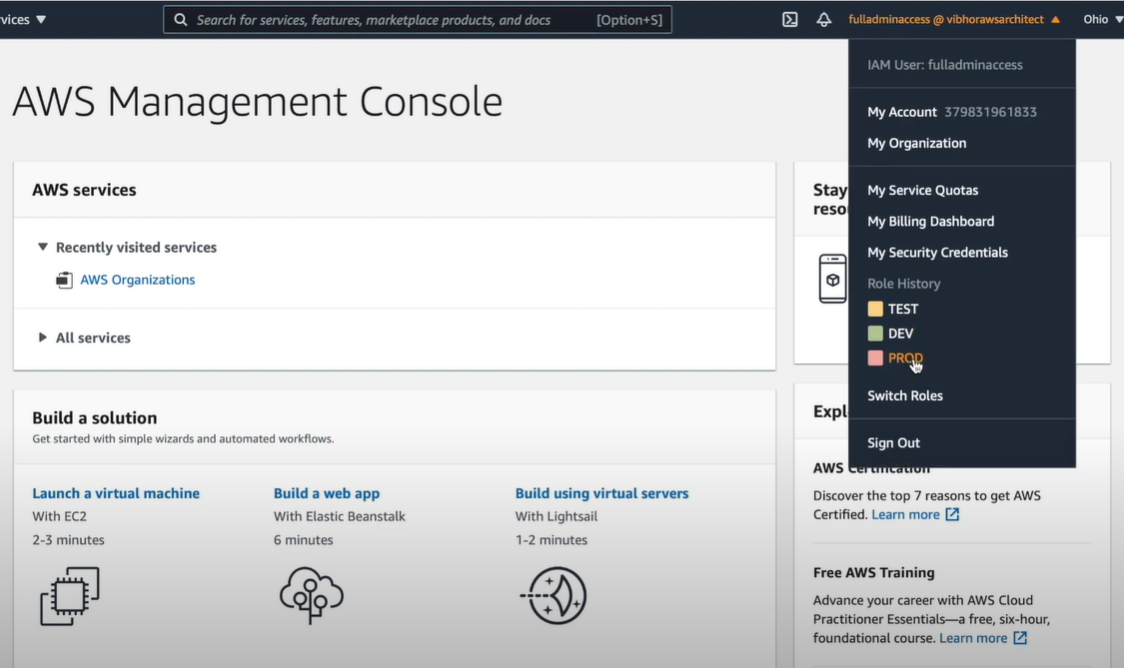Click Launch a virtual machine
This screenshot has width=1124, height=668.
[x=116, y=493]
